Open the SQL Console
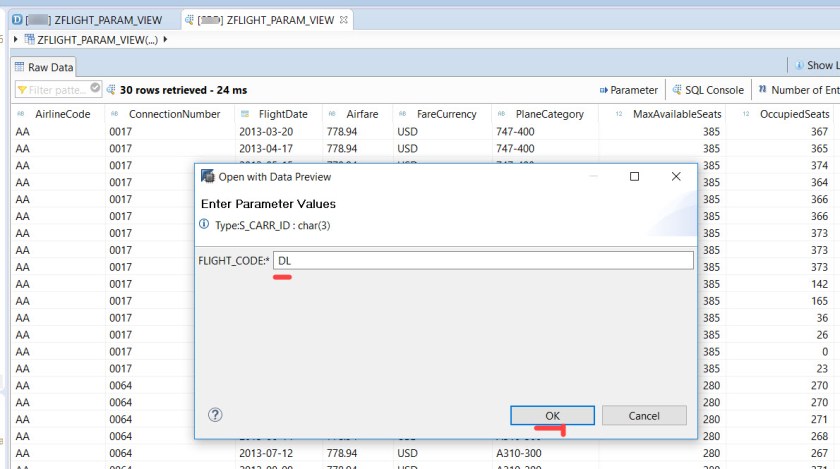840x469 pixels. tap(708, 90)
